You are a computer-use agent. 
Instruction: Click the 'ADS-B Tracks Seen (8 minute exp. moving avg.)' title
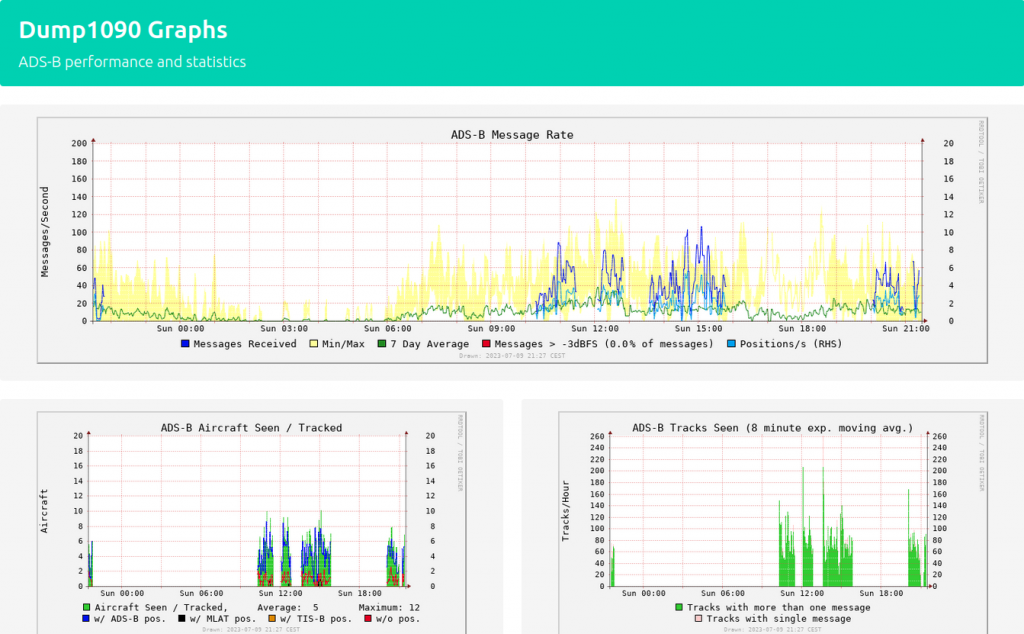773,428
